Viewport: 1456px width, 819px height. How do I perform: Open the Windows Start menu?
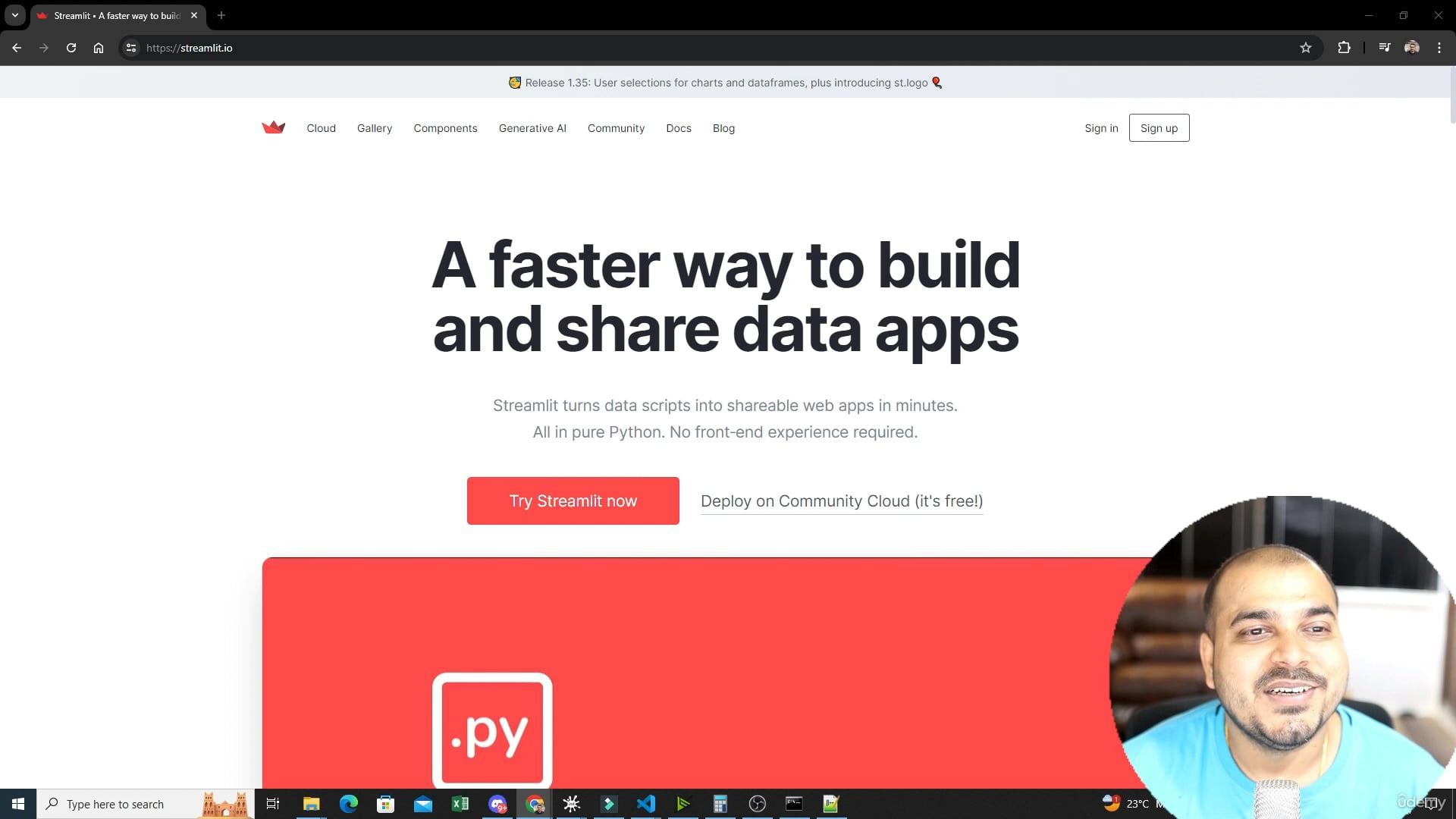(x=18, y=804)
